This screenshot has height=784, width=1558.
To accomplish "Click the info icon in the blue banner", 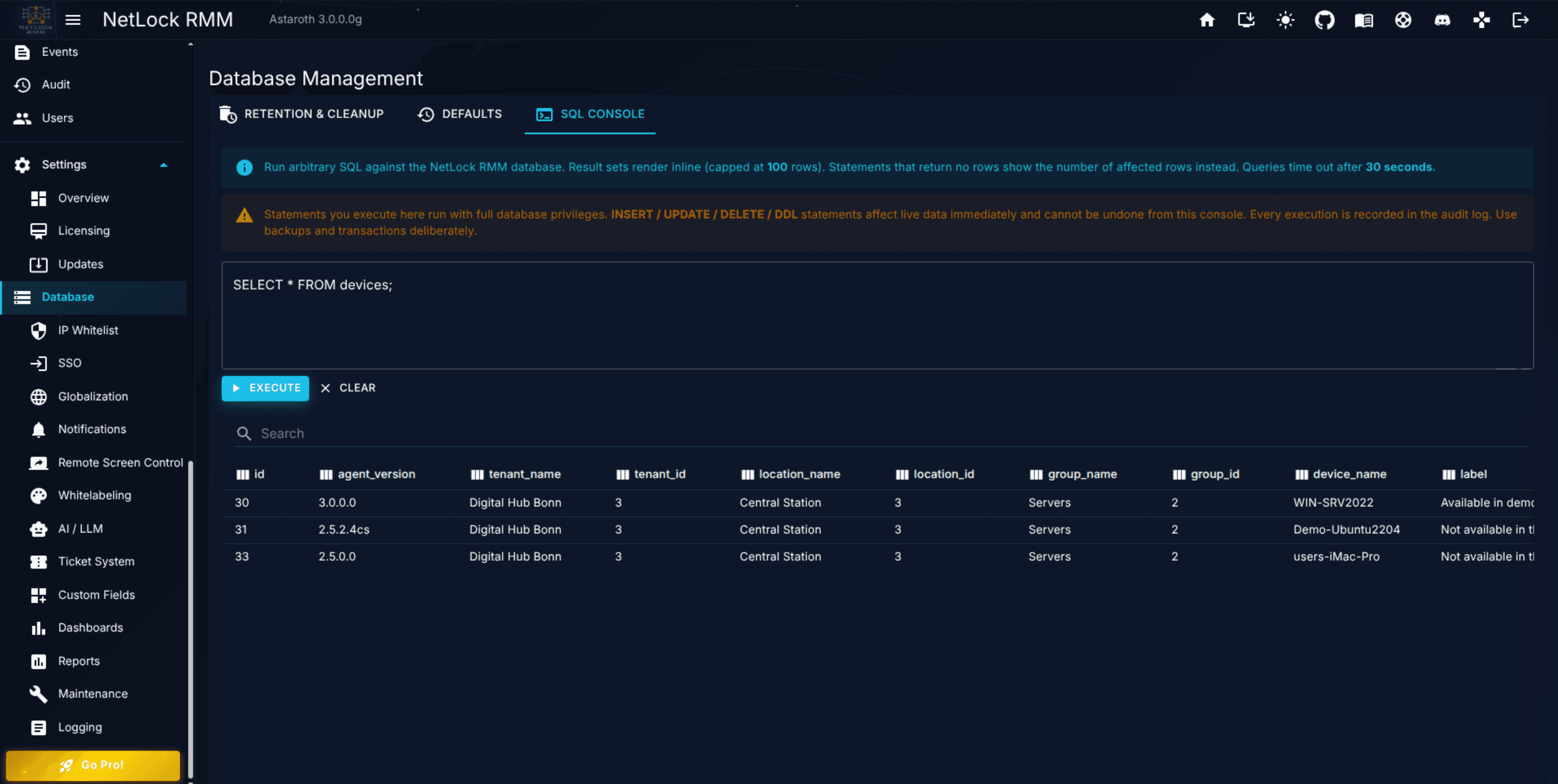I will pos(245,168).
